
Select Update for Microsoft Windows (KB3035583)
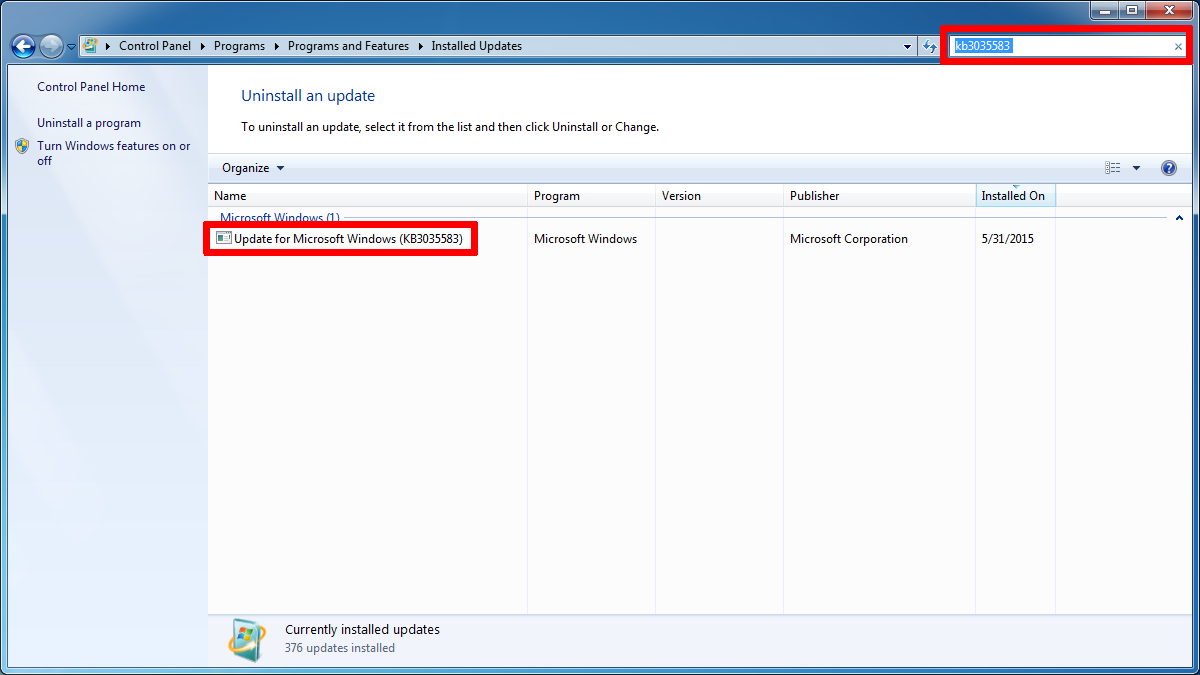point(347,239)
